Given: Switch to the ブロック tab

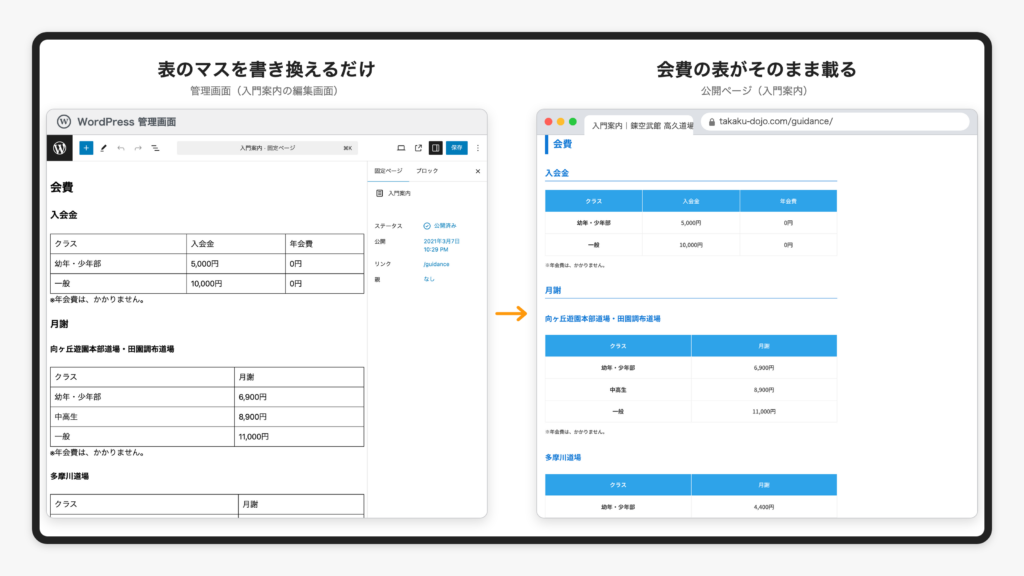Looking at the screenshot, I should [427, 171].
